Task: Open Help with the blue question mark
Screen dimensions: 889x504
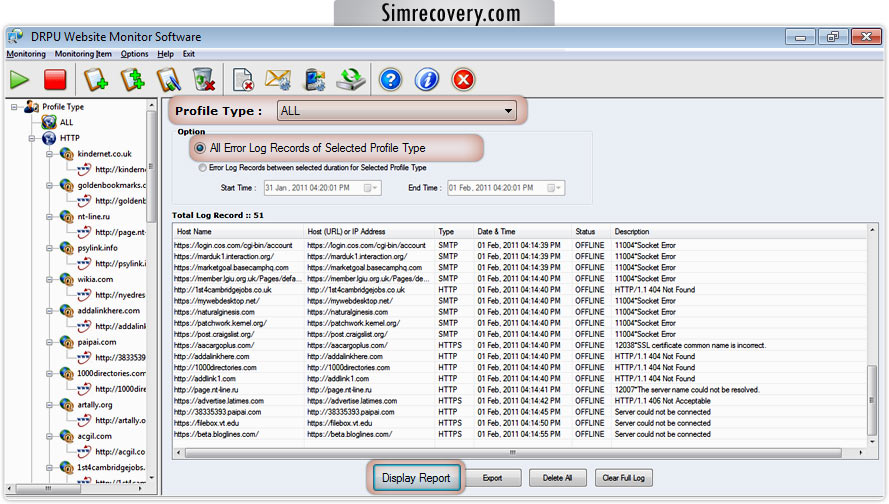Action: (391, 79)
